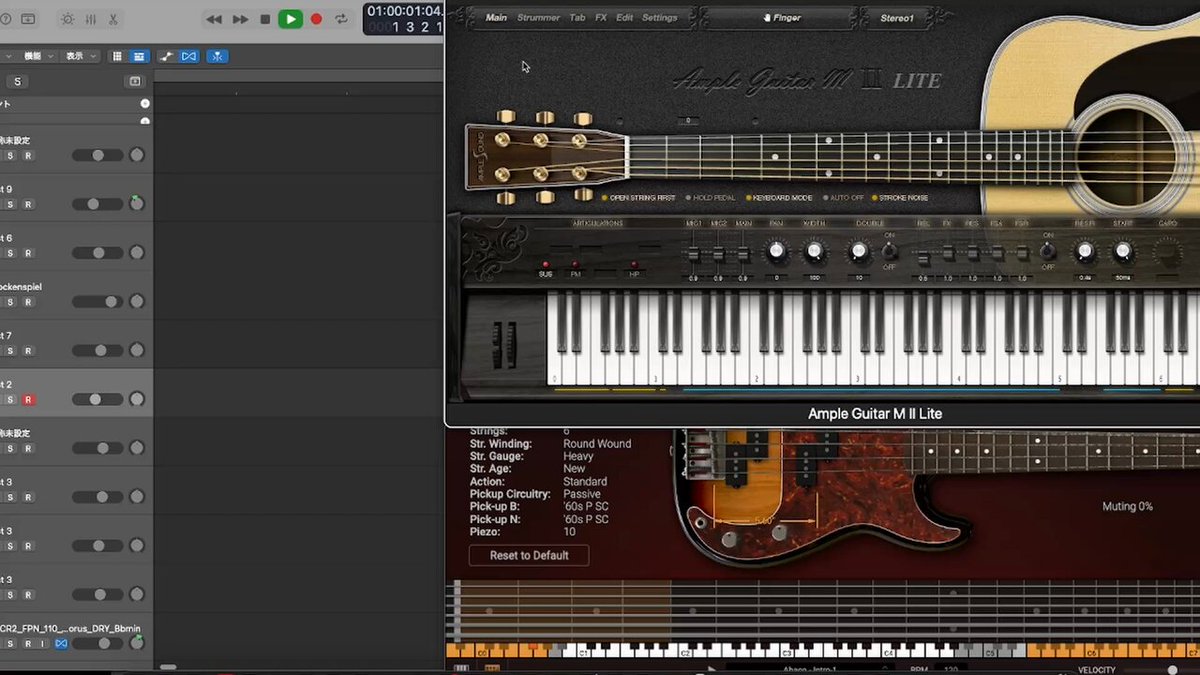Click the global Solo S button
Image resolution: width=1200 pixels, height=675 pixels.
17,81
